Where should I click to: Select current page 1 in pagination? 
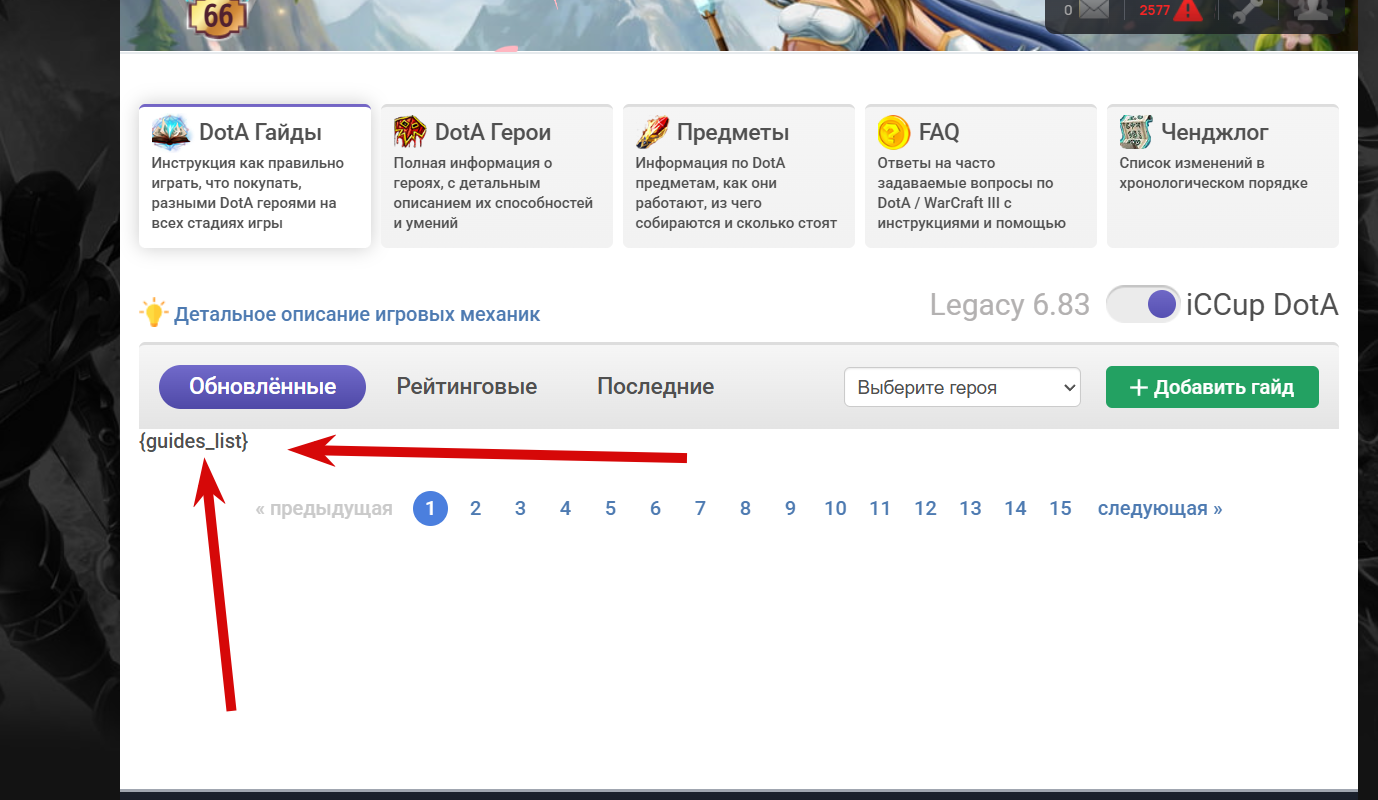click(430, 508)
